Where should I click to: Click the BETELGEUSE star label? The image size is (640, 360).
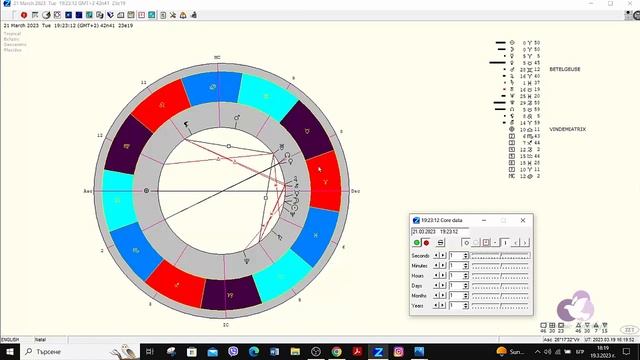tap(565, 69)
